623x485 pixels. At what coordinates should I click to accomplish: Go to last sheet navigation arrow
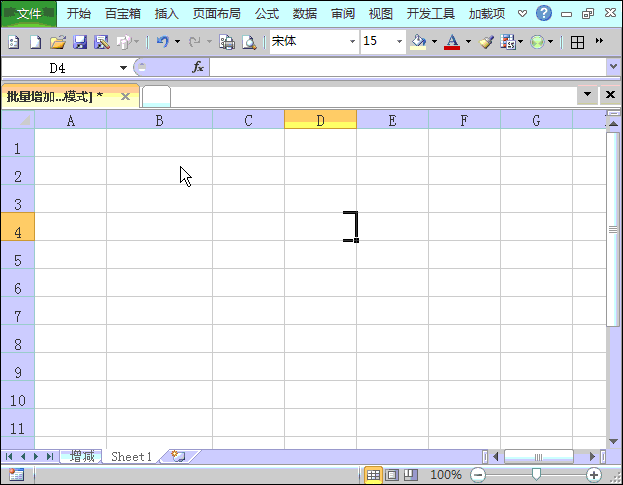pos(50,457)
